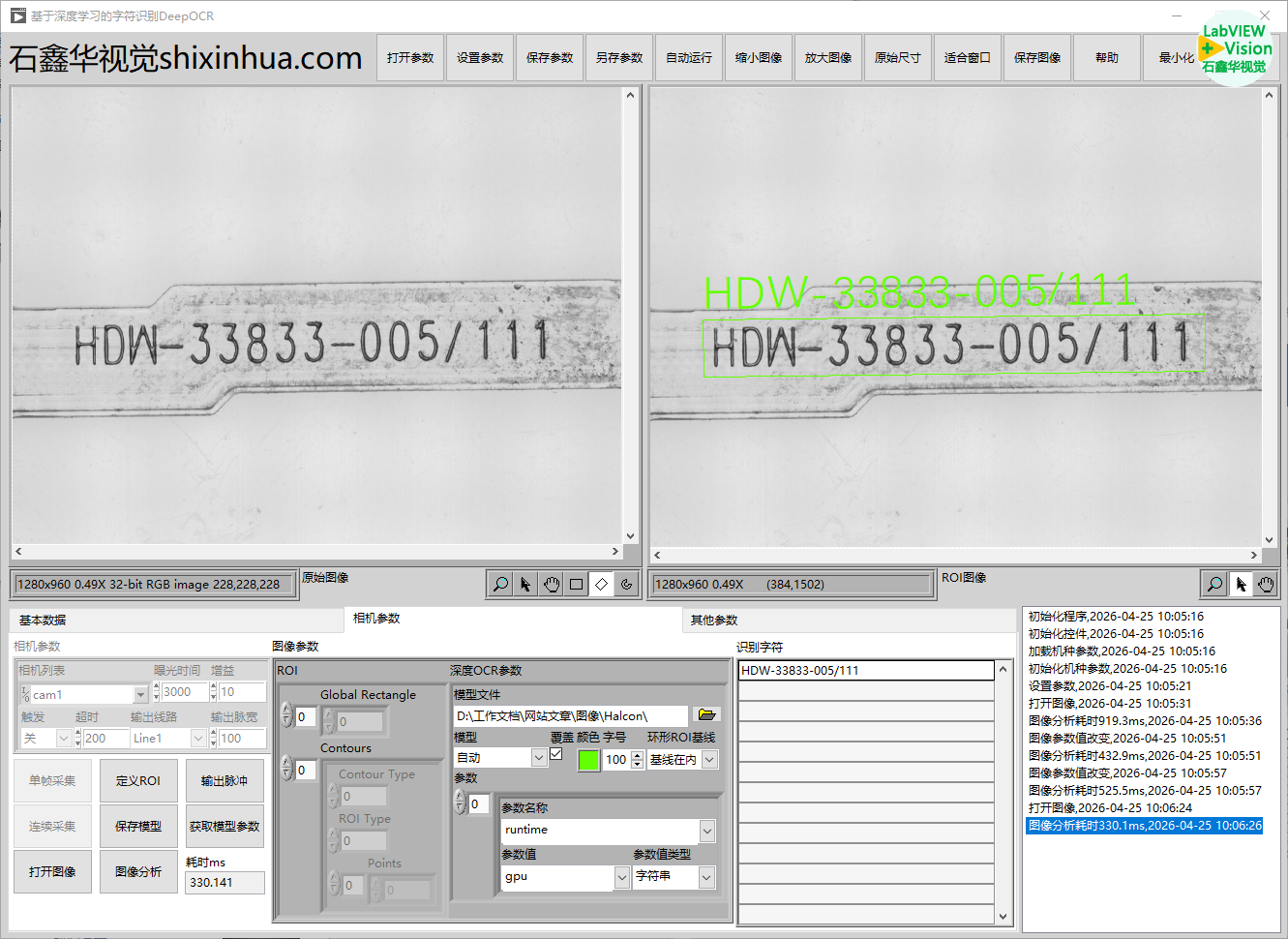Activate the hand pan tool for original image

[x=552, y=584]
